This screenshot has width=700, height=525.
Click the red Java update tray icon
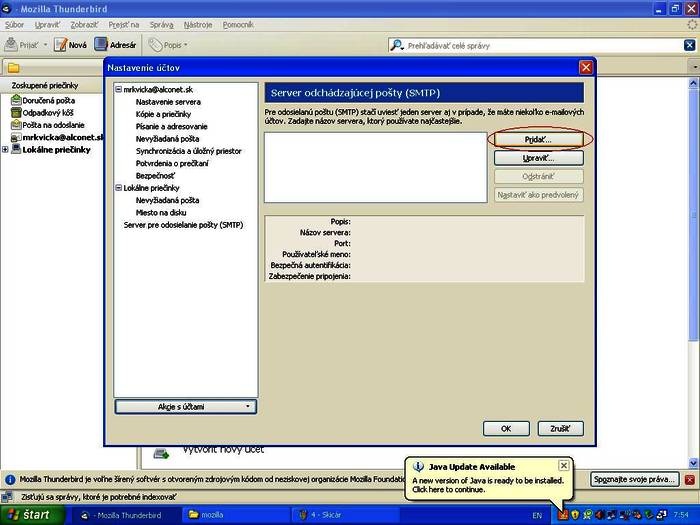point(563,515)
